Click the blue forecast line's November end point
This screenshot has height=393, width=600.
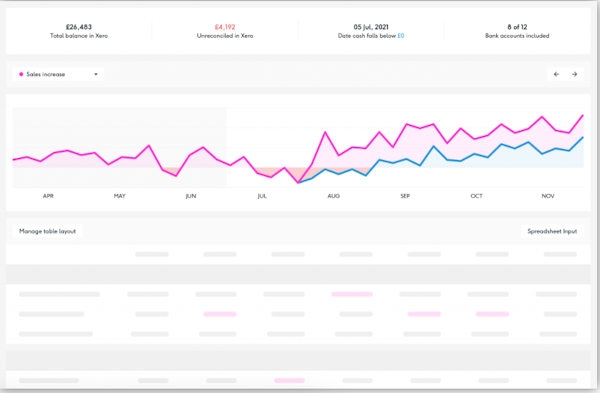[583, 137]
